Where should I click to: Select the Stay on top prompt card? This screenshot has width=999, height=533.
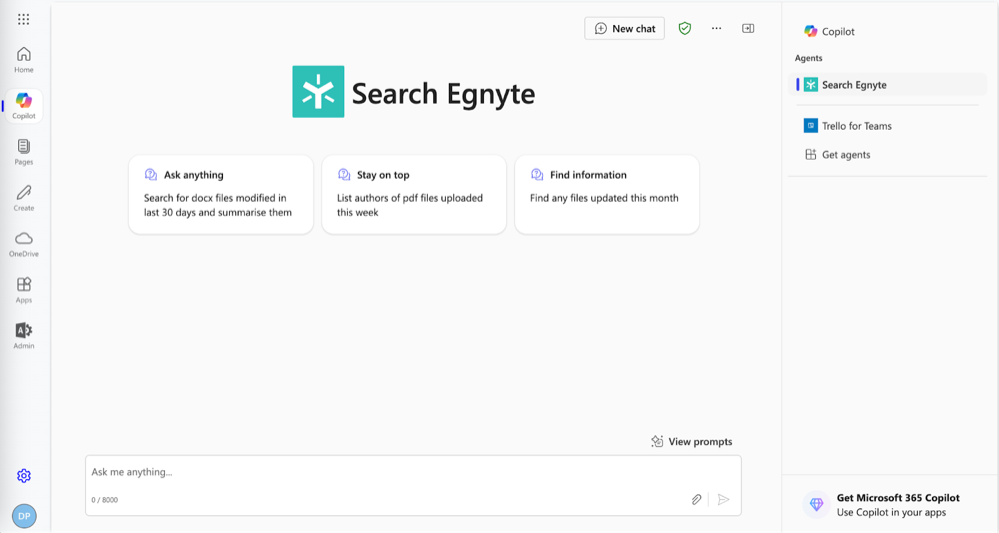tap(414, 194)
